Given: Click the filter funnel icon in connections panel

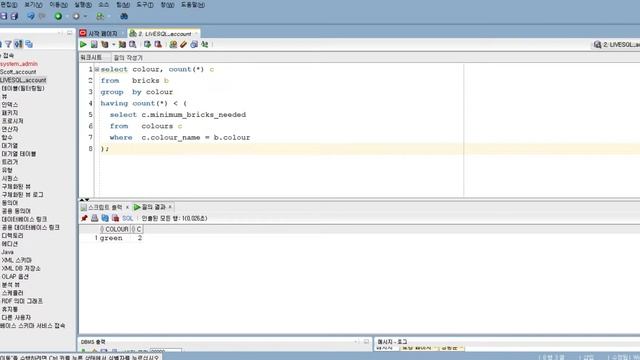Looking at the screenshot, I should (8, 44).
